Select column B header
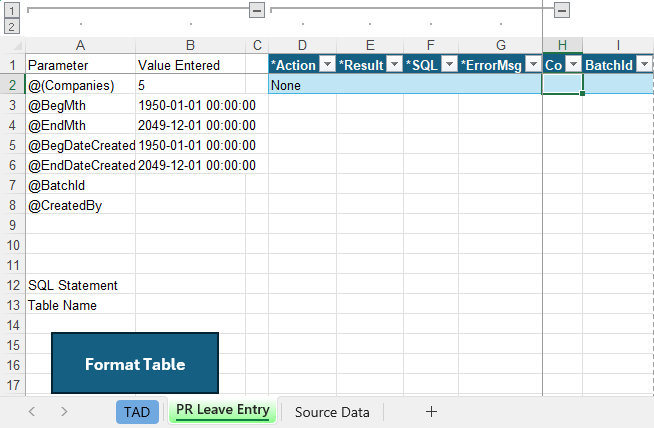Screen dimensions: 654x428 190,45
